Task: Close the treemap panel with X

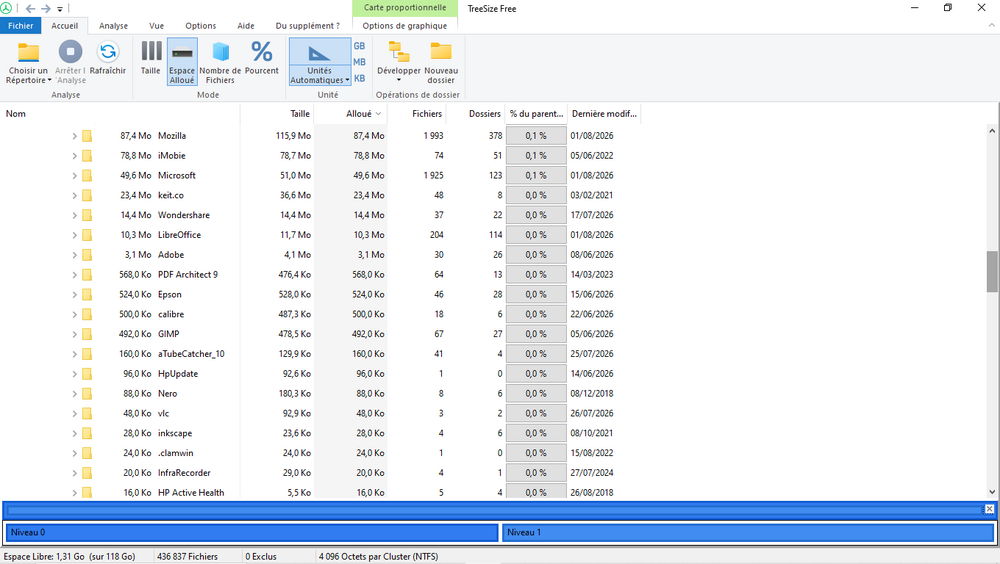Action: [989, 508]
